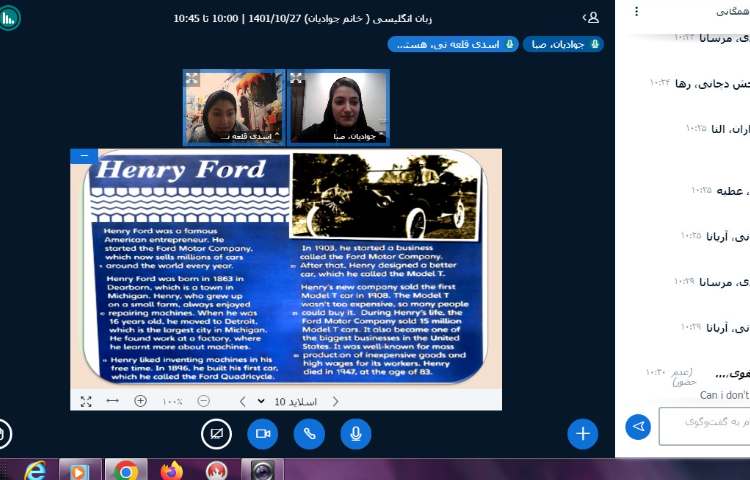Viewport: 750px width, 480px height.
Task: Open the statistics icon in the top-left corner
Action: (x=9, y=19)
